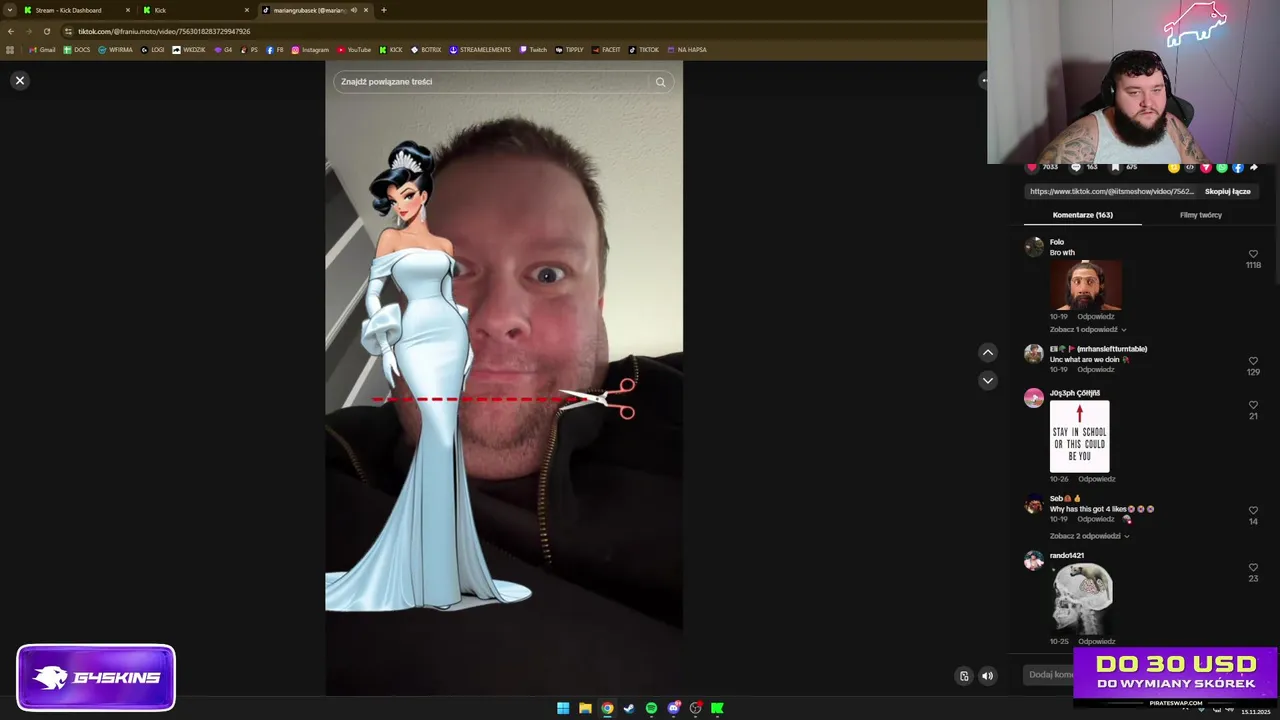
Task: Switch to Komentarze (163) tab
Action: point(1082,215)
